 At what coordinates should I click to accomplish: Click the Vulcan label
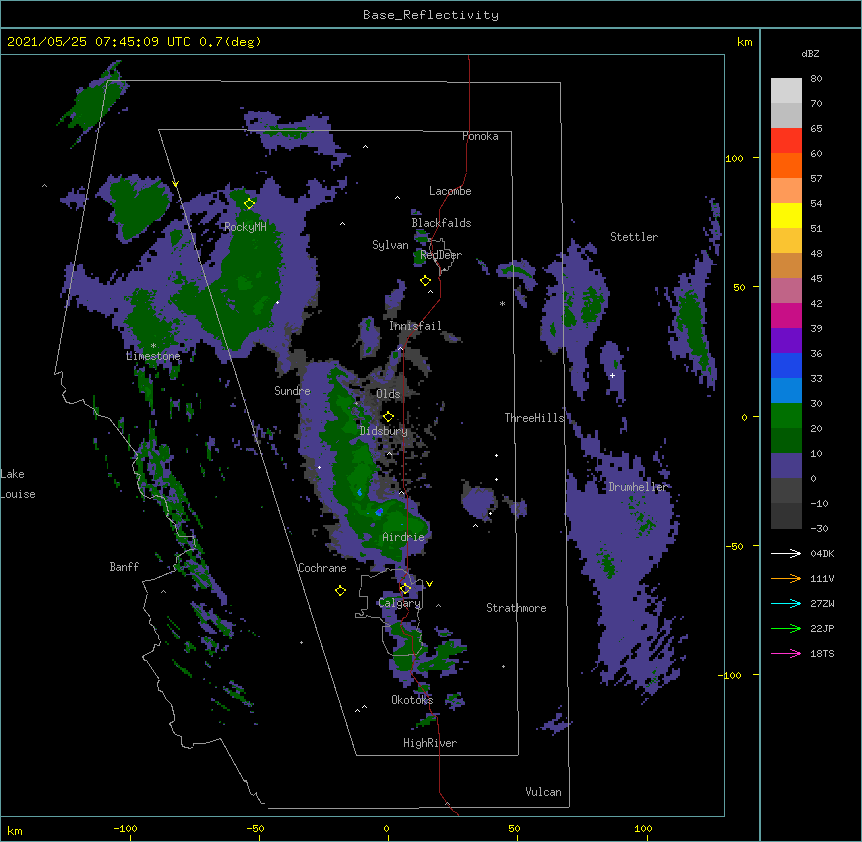tap(543, 792)
